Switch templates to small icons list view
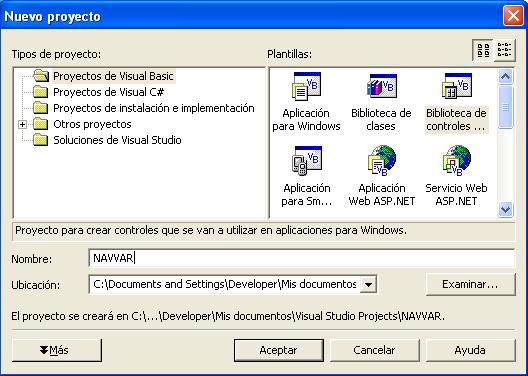The width and height of the screenshot is (528, 376). [x=504, y=50]
